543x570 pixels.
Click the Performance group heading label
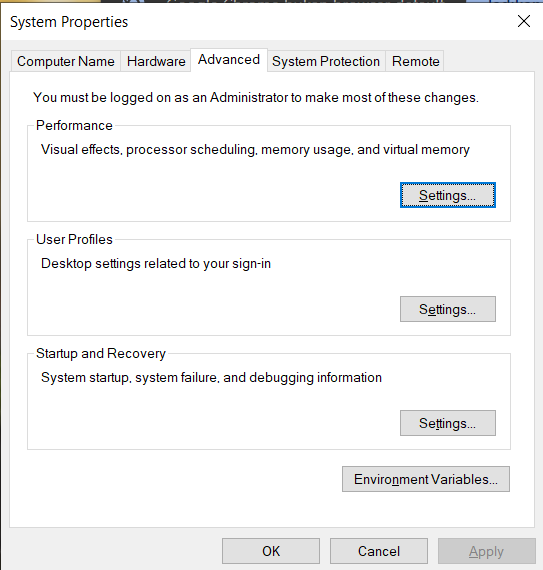point(74,125)
